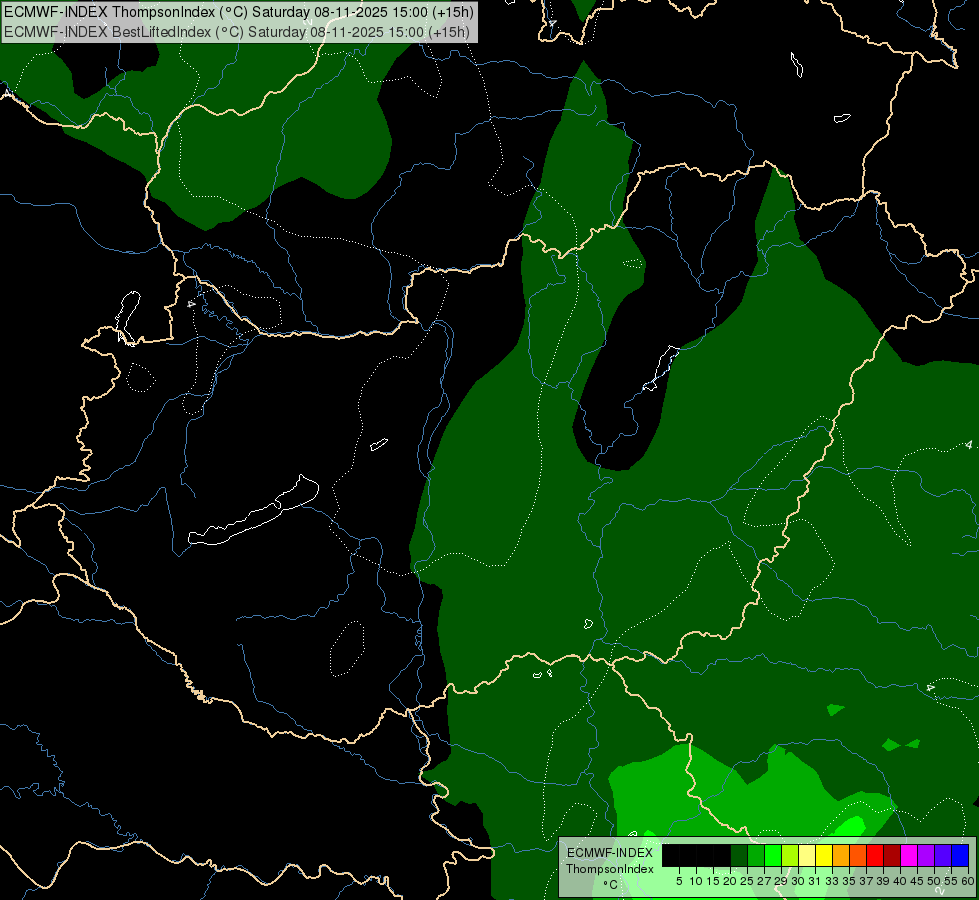Screen dimensions: 979x900
Task: Click the legend tick label 60
Action: pos(968,881)
